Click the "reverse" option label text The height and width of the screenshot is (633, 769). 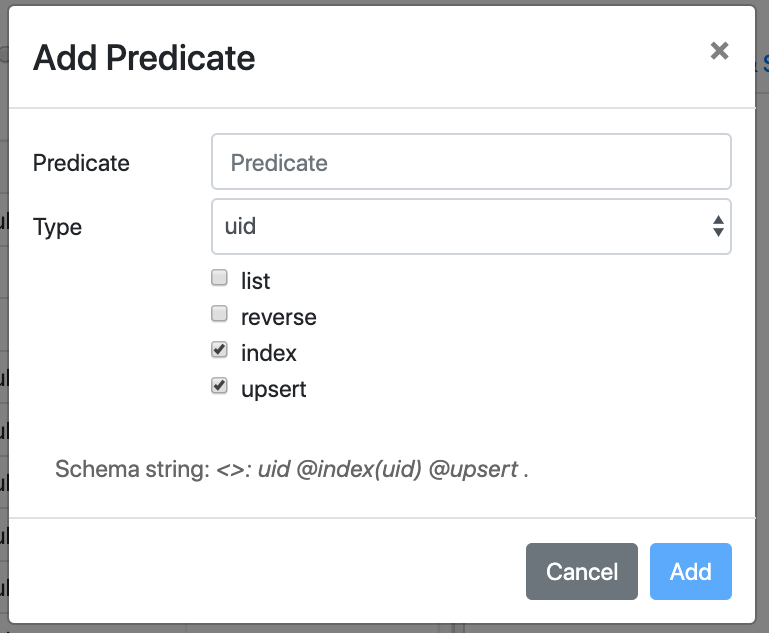click(x=279, y=317)
